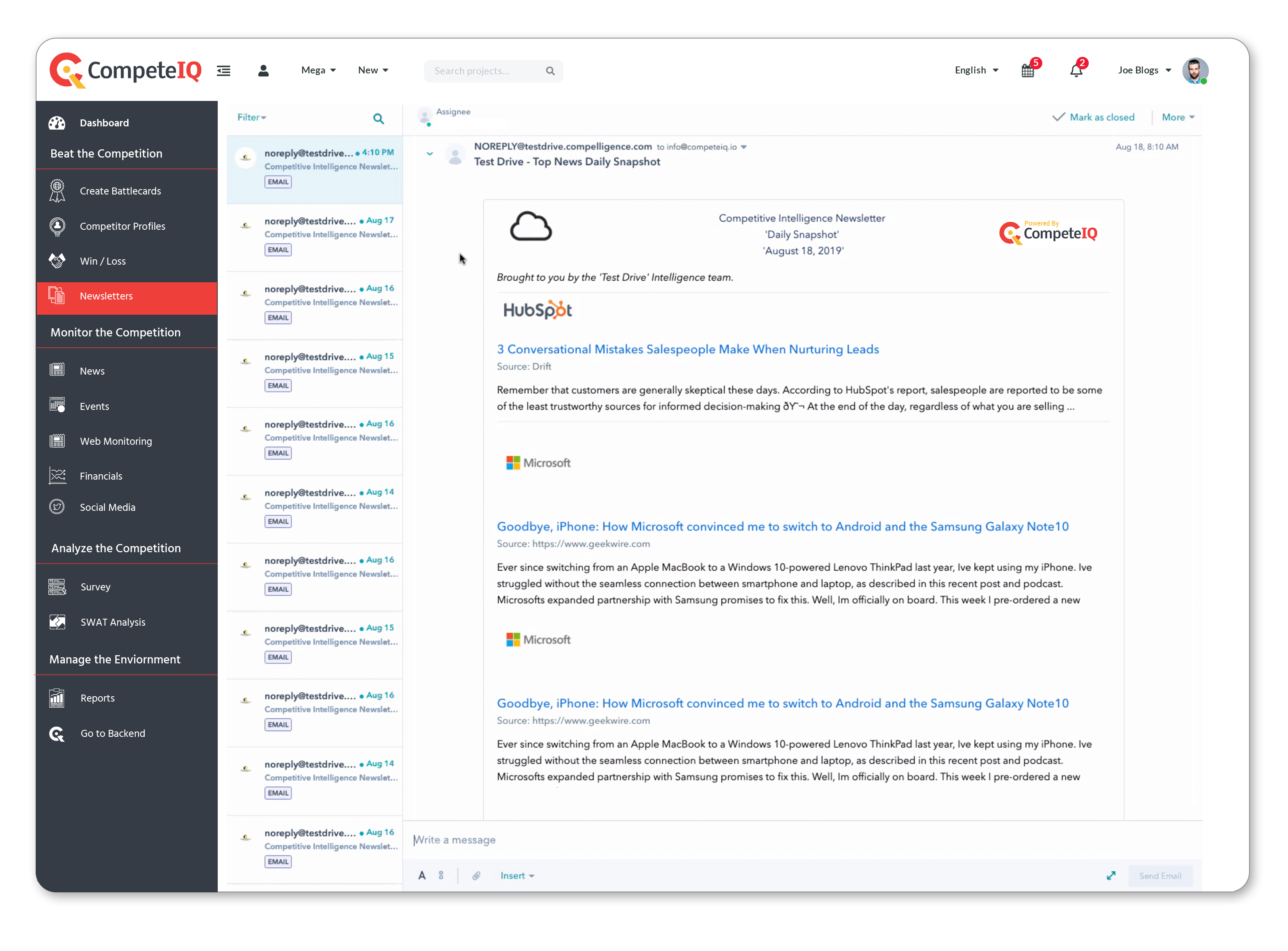The width and height of the screenshot is (1288, 951).
Task: Click the Win / Loss handshake icon
Action: (56, 261)
